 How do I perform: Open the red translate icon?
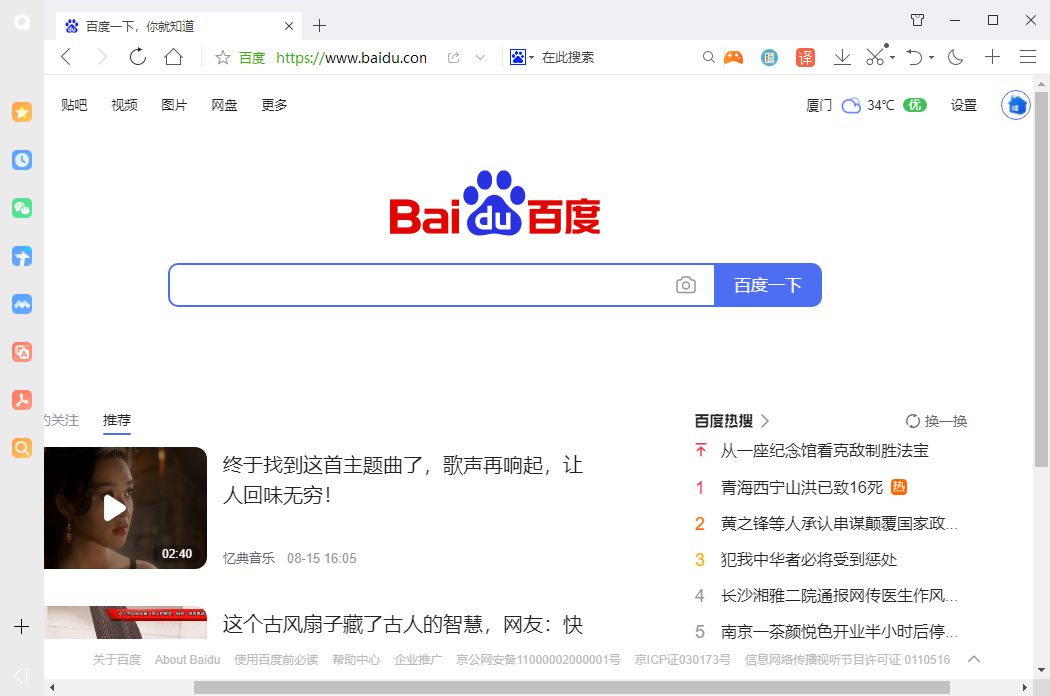click(x=805, y=58)
